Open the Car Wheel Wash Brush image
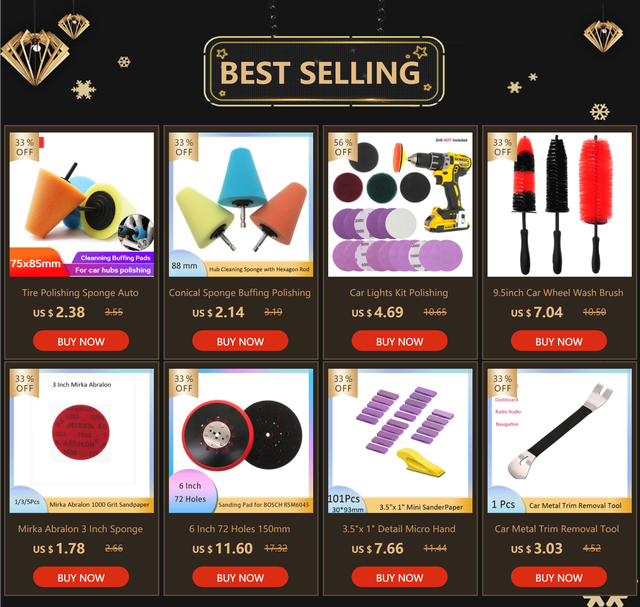Image resolution: width=640 pixels, height=607 pixels. [559, 205]
